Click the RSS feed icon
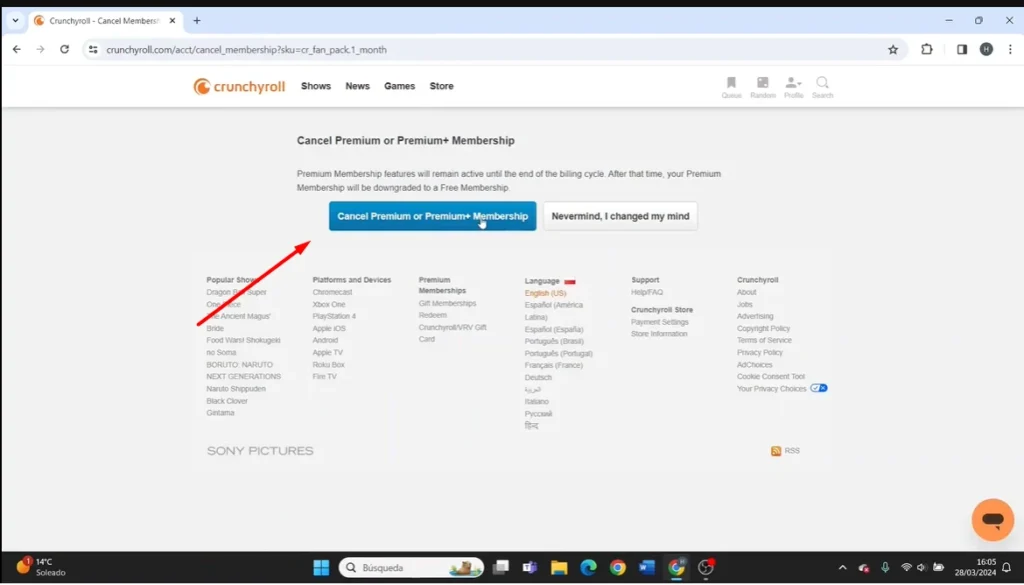The width and height of the screenshot is (1024, 585). coord(776,451)
